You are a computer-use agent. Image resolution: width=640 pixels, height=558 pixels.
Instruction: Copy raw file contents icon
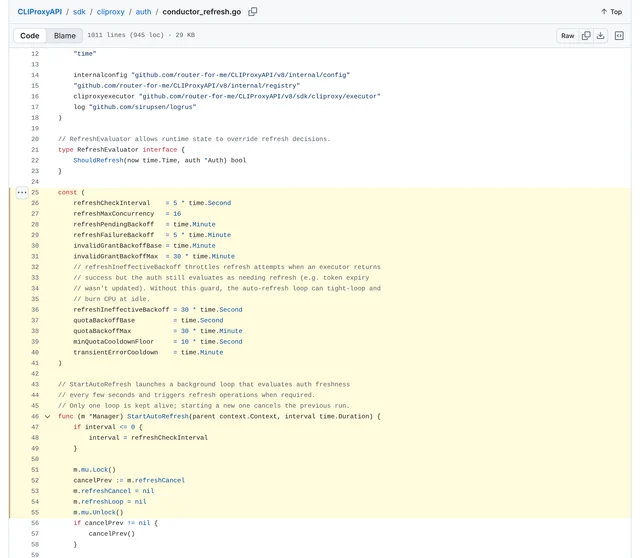586,36
